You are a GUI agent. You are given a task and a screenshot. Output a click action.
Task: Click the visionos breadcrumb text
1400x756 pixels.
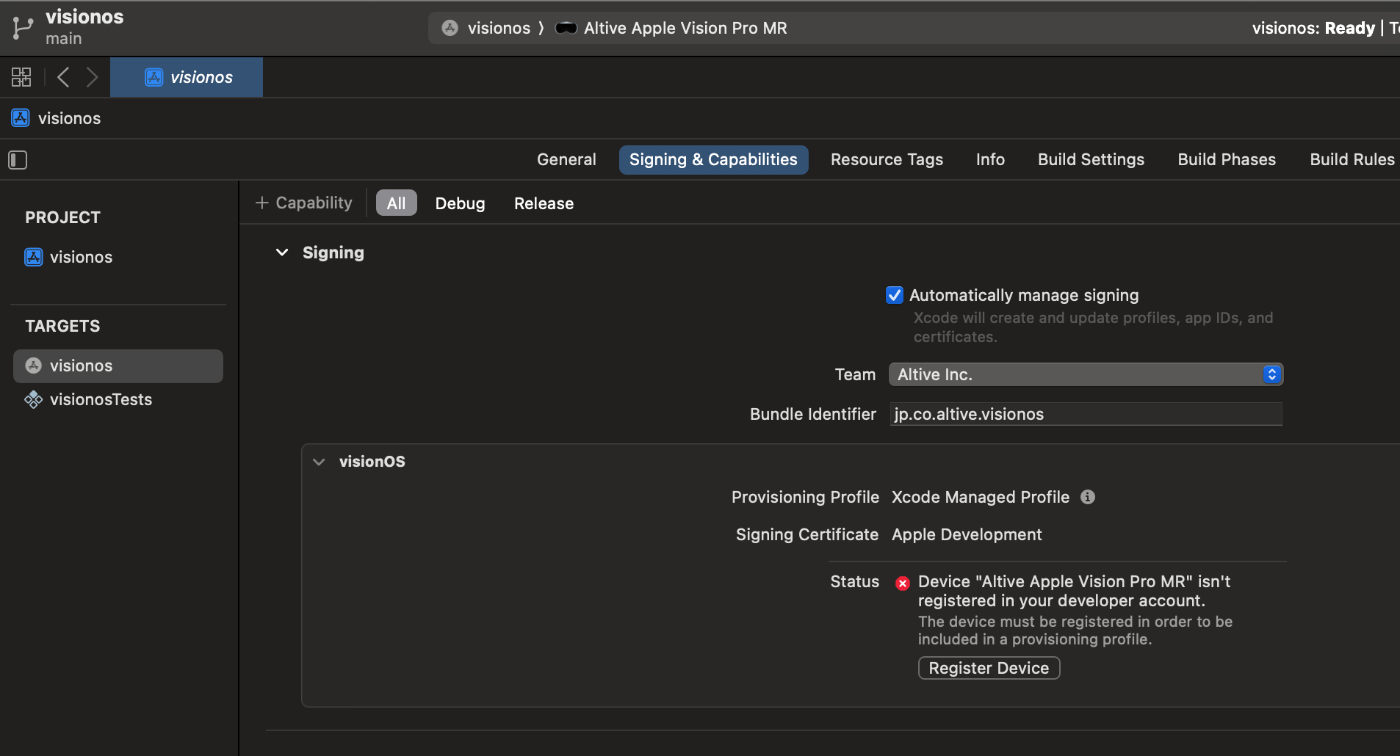point(69,118)
